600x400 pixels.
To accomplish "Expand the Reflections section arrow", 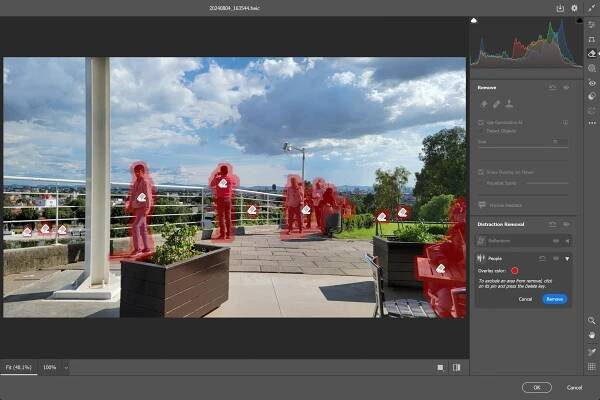I will [x=568, y=241].
